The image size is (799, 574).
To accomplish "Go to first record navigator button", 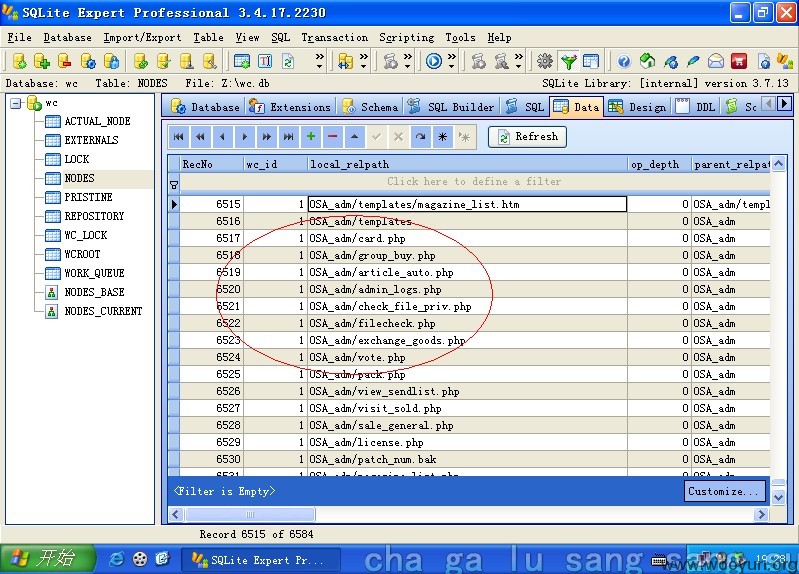I will pos(178,137).
